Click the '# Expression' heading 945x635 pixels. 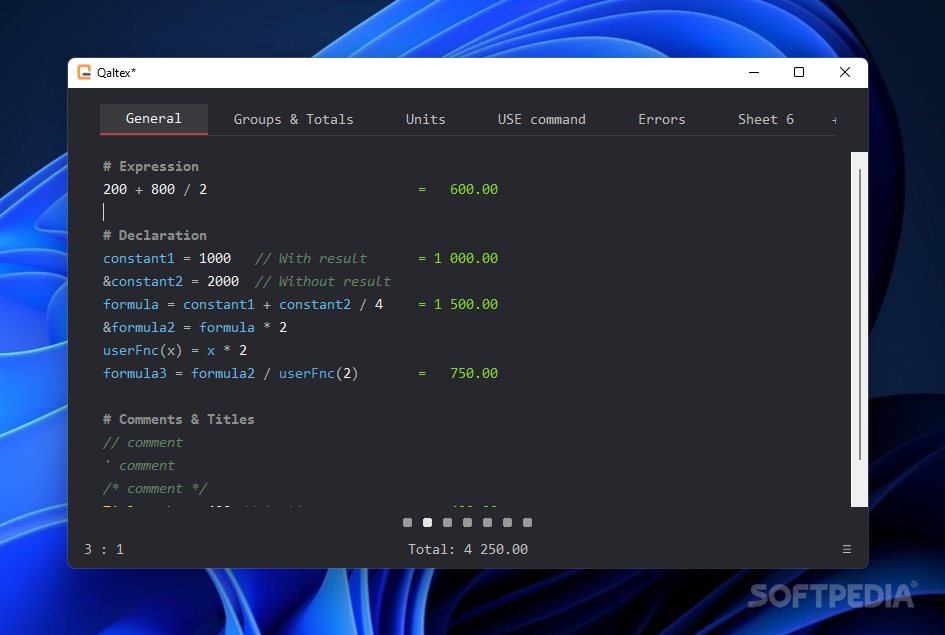pos(151,166)
